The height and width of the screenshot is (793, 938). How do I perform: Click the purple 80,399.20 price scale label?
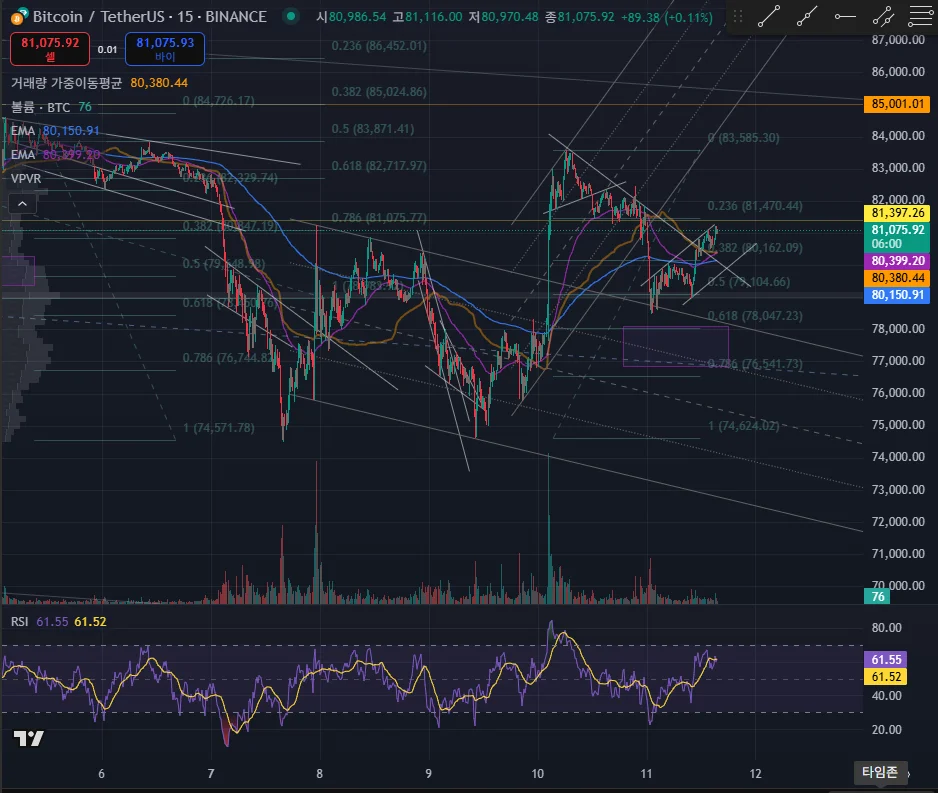click(x=897, y=261)
